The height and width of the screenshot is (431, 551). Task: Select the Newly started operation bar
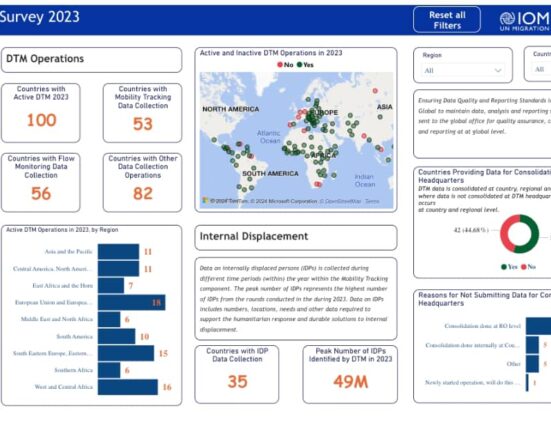pos(527,383)
